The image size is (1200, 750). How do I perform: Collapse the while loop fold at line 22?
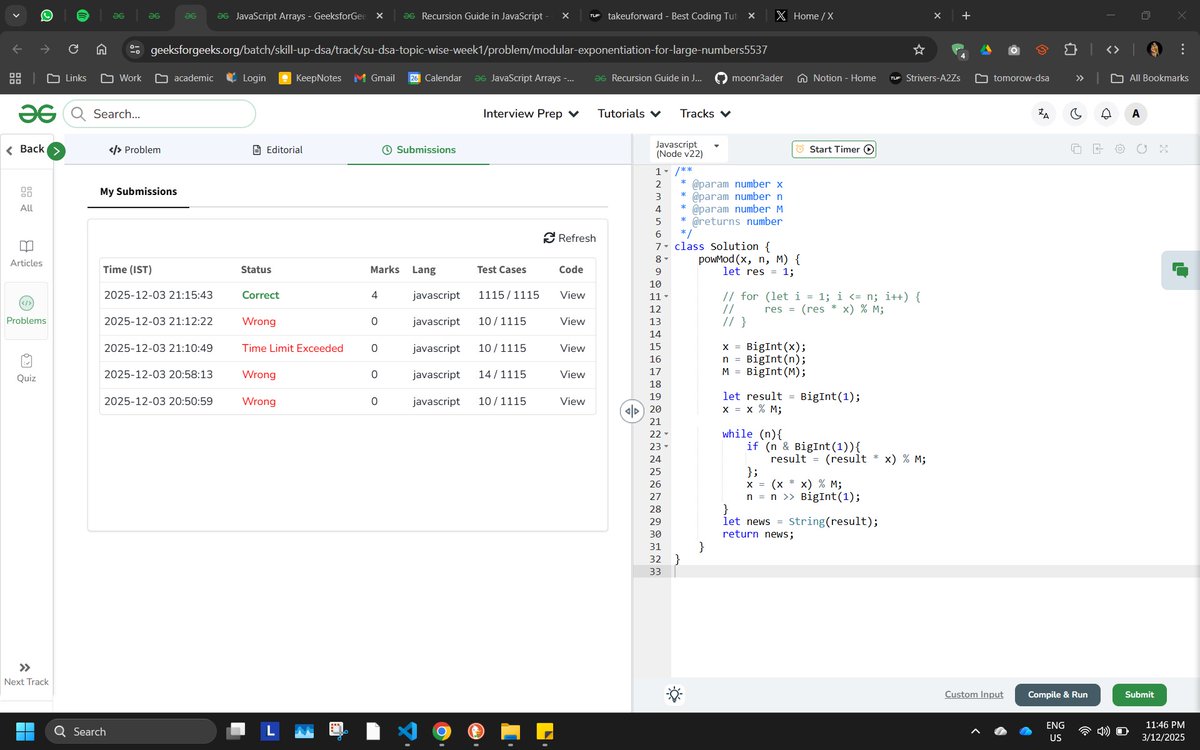[667, 434]
